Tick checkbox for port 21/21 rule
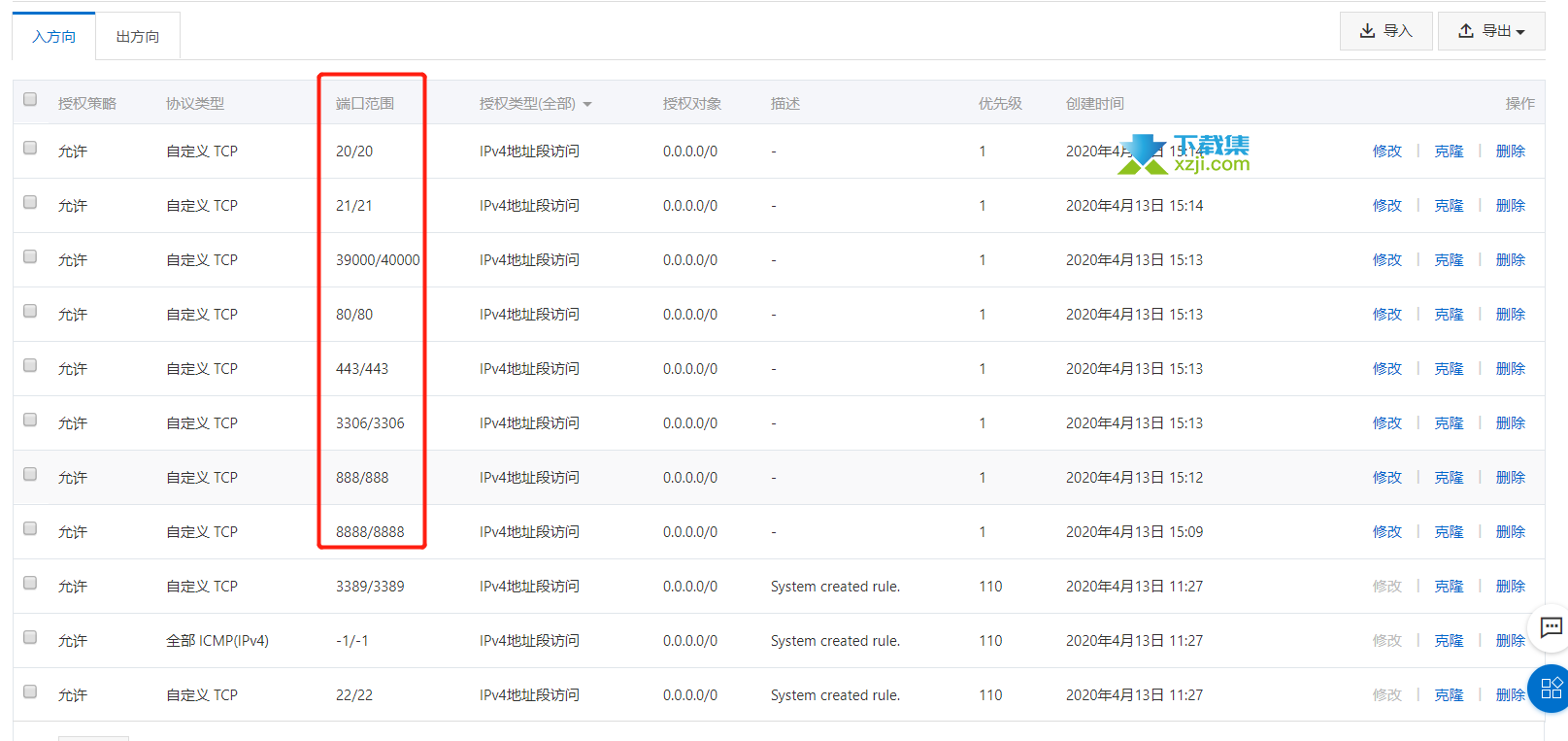Image resolution: width=1568 pixels, height=741 pixels. (30, 202)
